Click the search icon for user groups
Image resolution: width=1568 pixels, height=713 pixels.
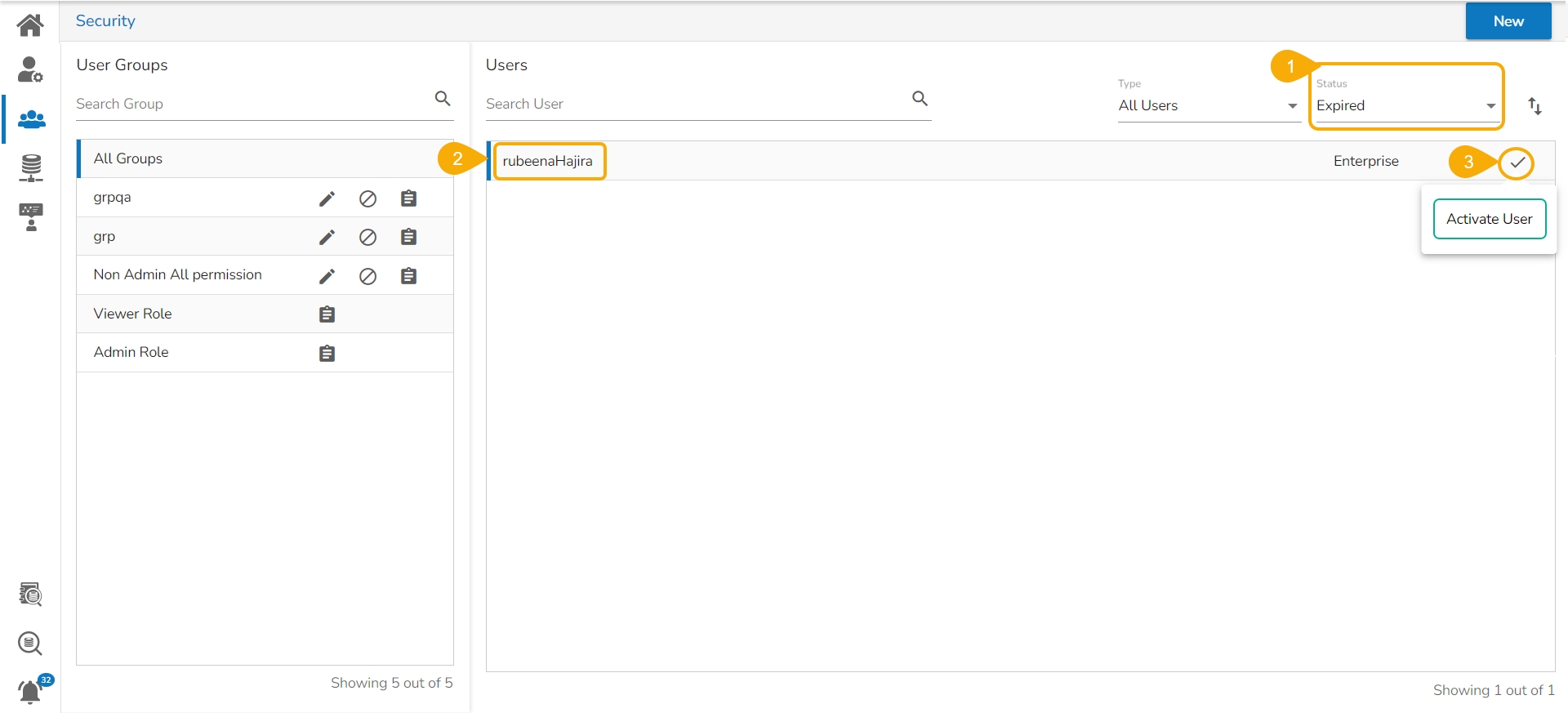[x=443, y=99]
